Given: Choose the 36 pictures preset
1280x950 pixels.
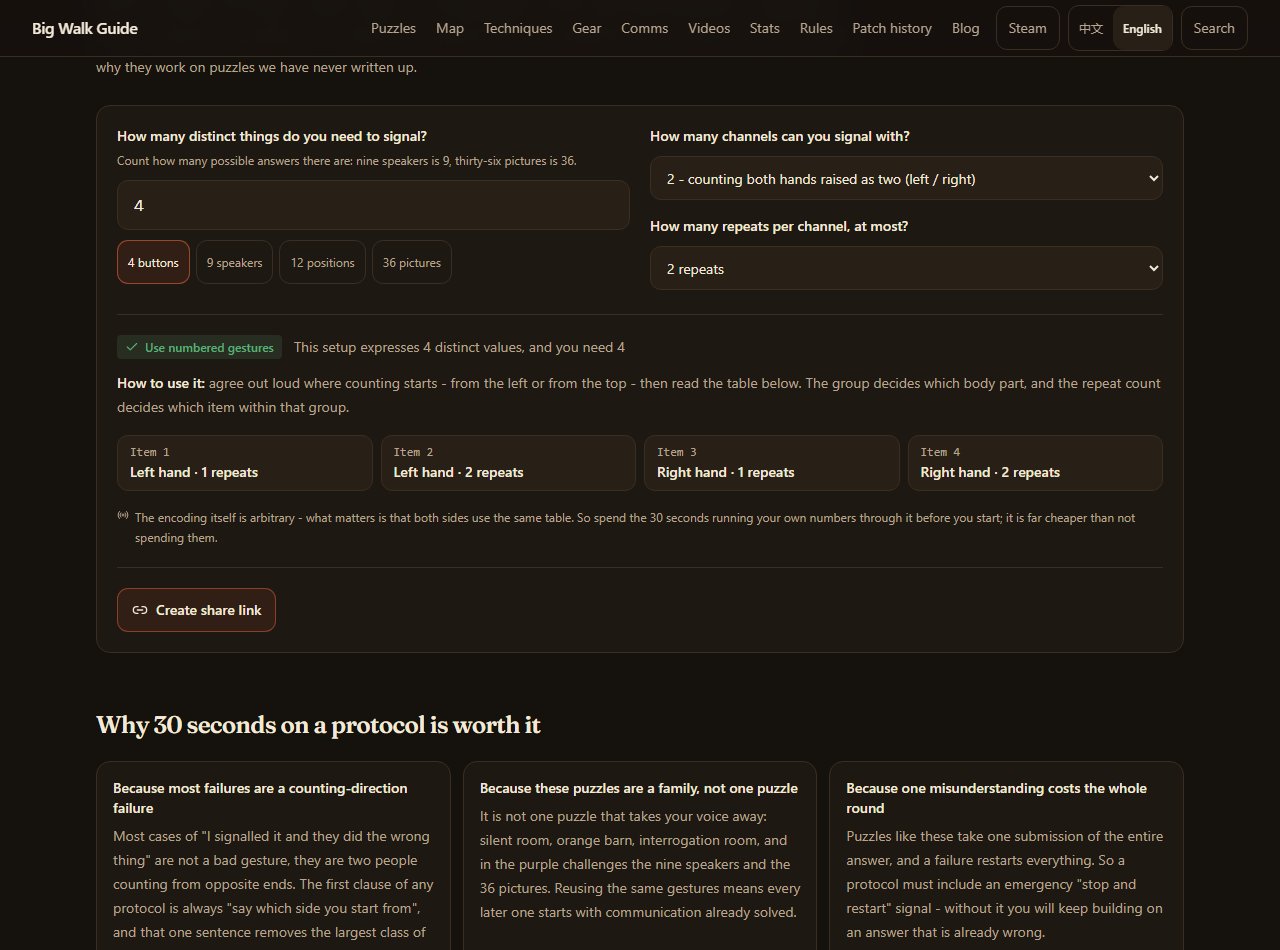Looking at the screenshot, I should [x=412, y=262].
